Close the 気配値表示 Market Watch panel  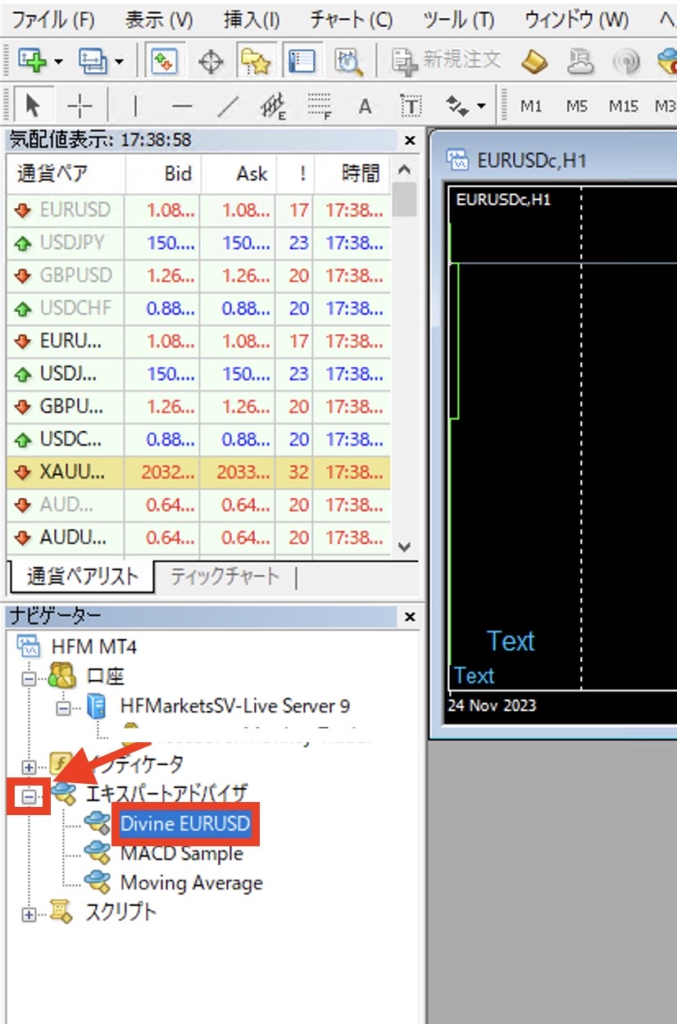click(410, 140)
